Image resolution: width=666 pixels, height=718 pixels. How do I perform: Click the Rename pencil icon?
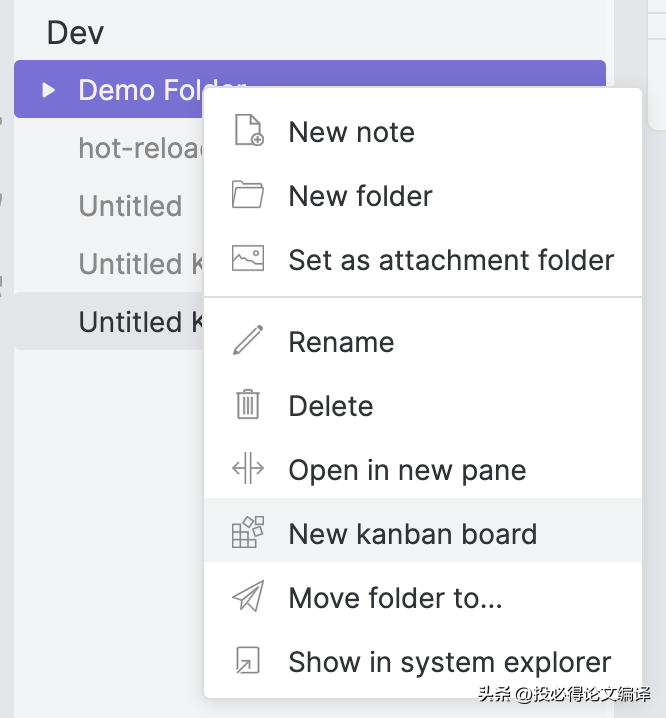248,340
